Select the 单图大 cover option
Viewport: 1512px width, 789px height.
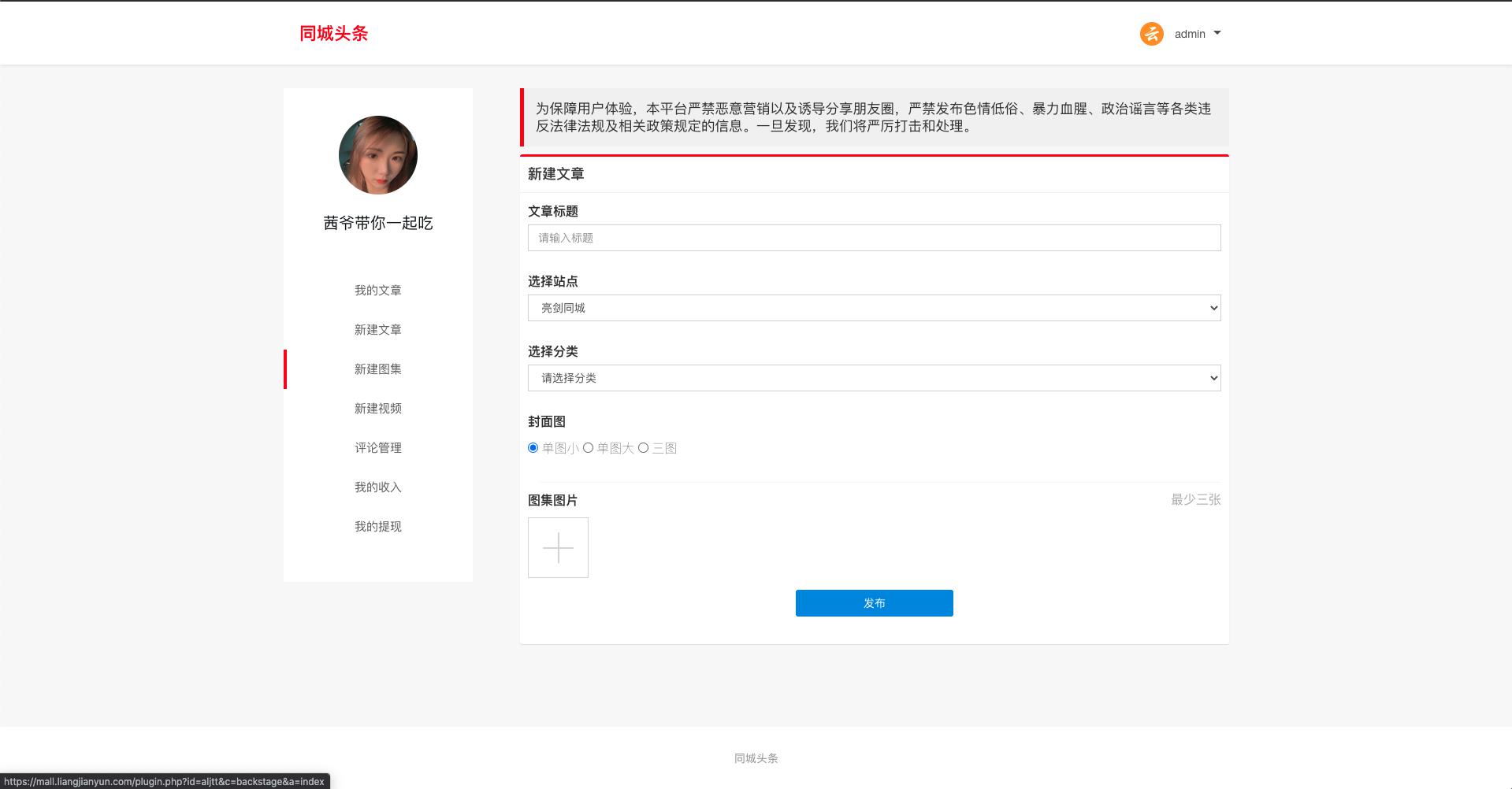[589, 448]
